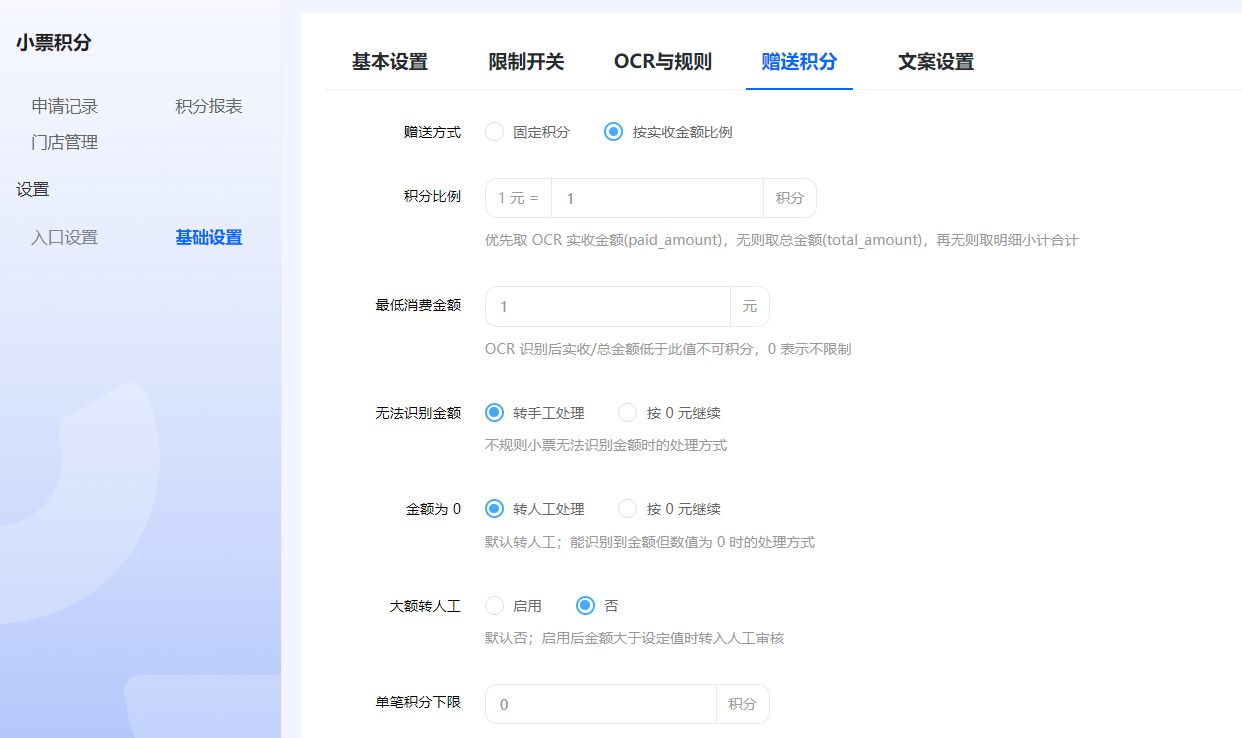The image size is (1242, 738).
Task: Open 入口设置 in the sidebar
Action: tap(65, 237)
